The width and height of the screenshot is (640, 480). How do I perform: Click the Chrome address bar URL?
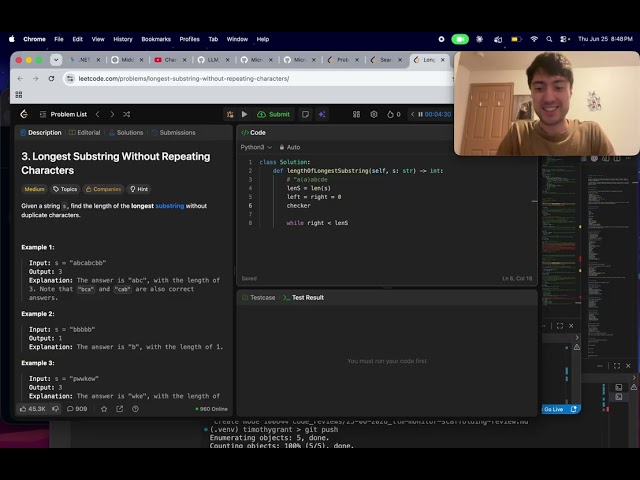(184, 78)
